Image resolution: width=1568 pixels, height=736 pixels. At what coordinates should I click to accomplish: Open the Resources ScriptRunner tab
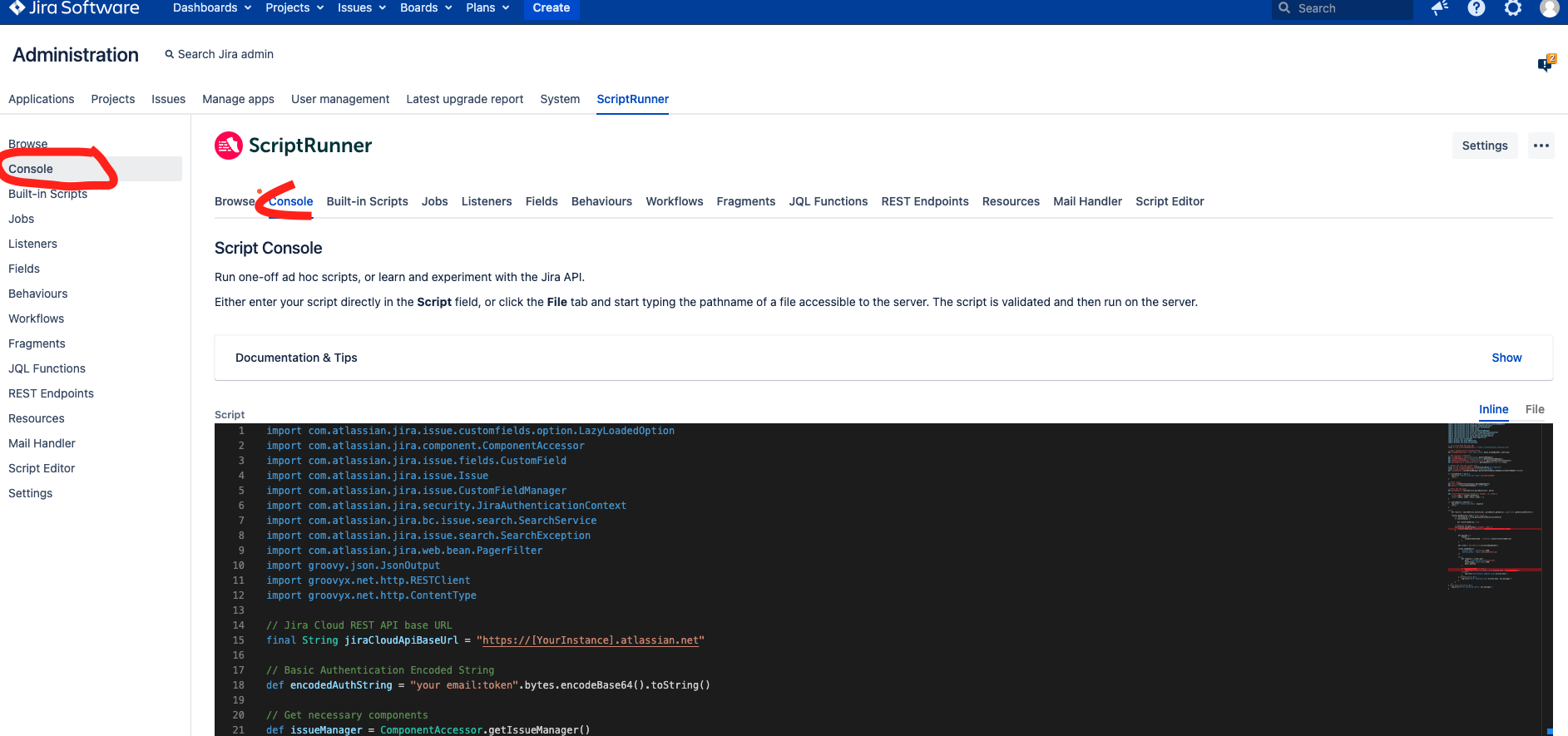(x=1011, y=201)
